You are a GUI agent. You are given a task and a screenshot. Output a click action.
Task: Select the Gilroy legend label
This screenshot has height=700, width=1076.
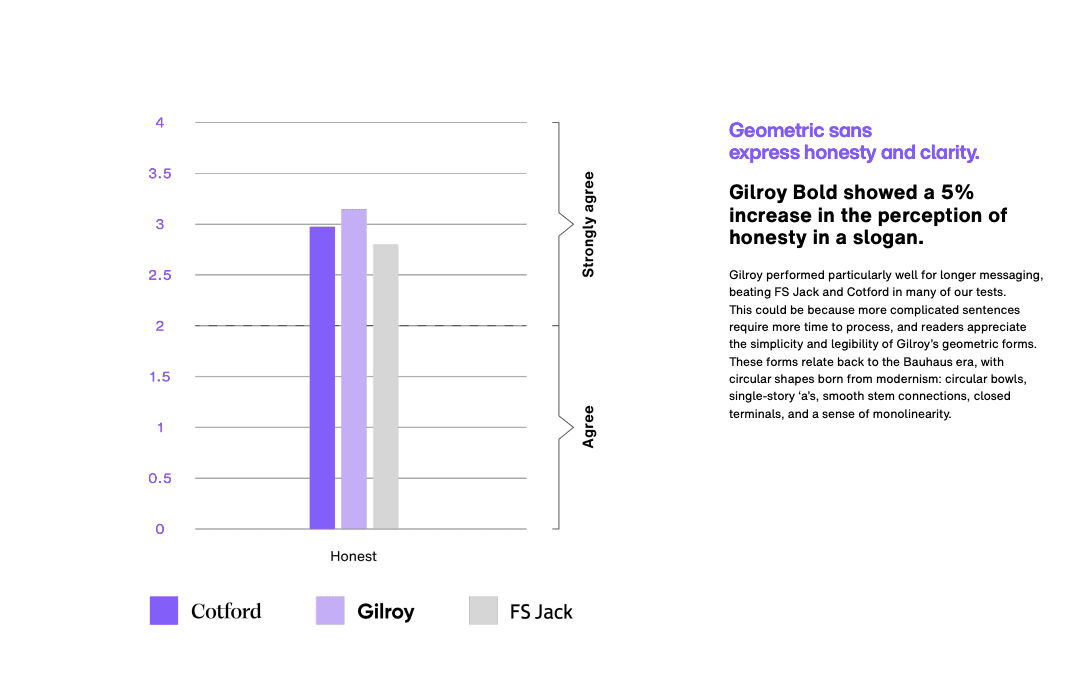386,612
